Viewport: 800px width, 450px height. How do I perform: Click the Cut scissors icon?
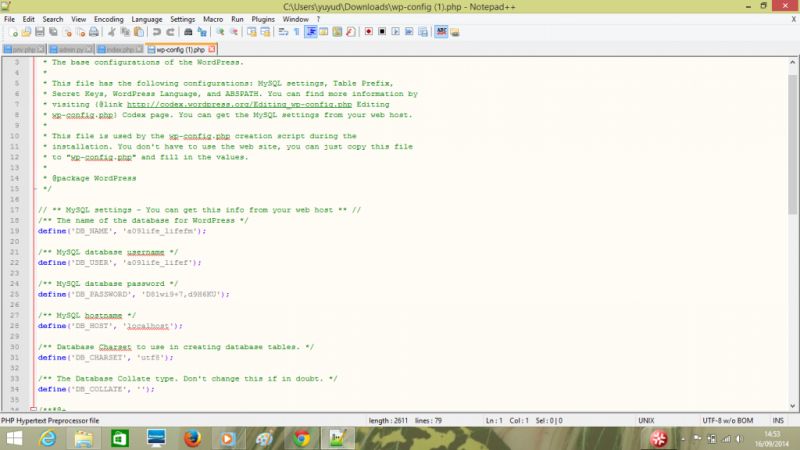click(x=111, y=32)
